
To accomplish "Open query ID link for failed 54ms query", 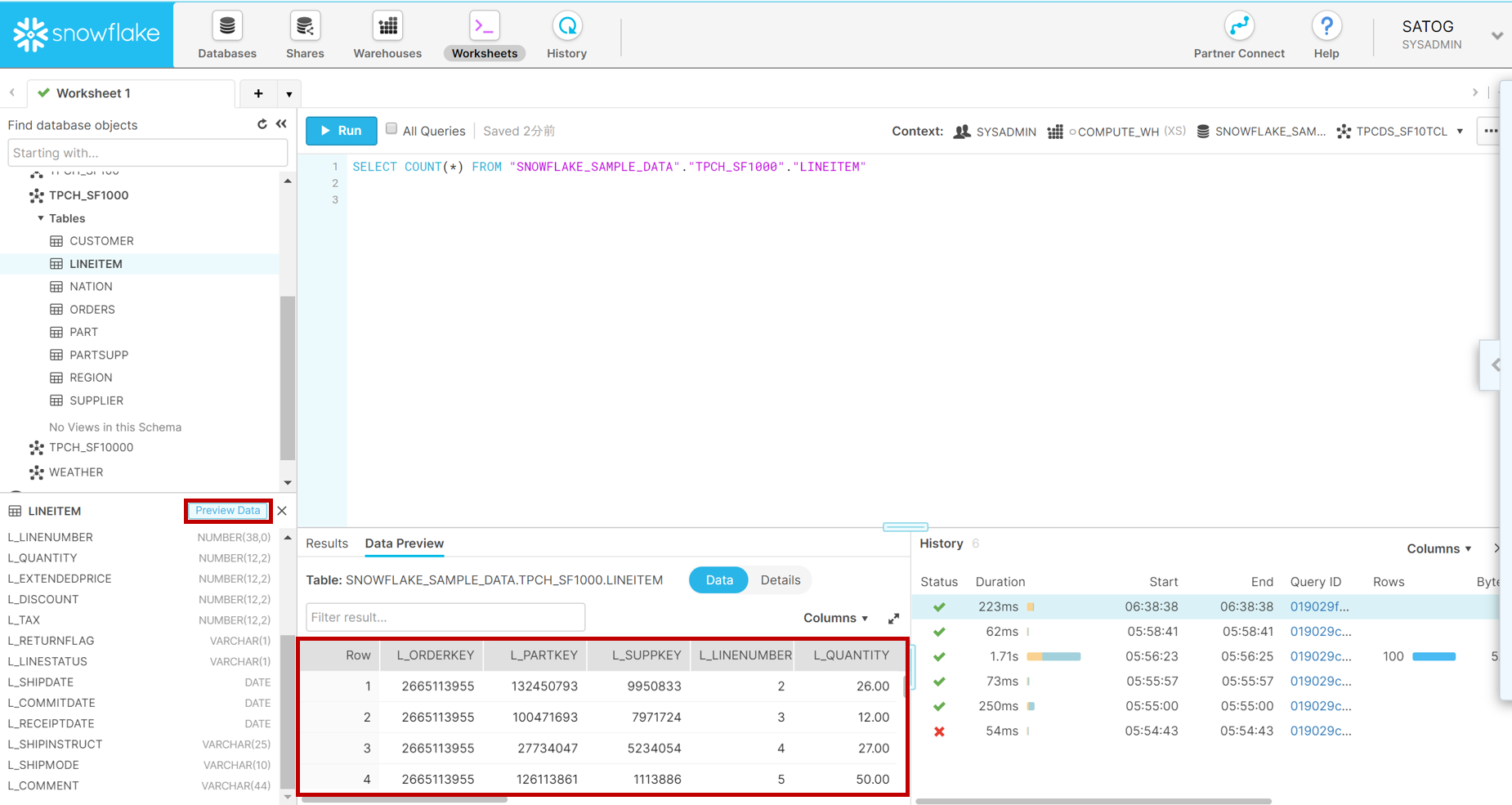I will click(x=1321, y=731).
